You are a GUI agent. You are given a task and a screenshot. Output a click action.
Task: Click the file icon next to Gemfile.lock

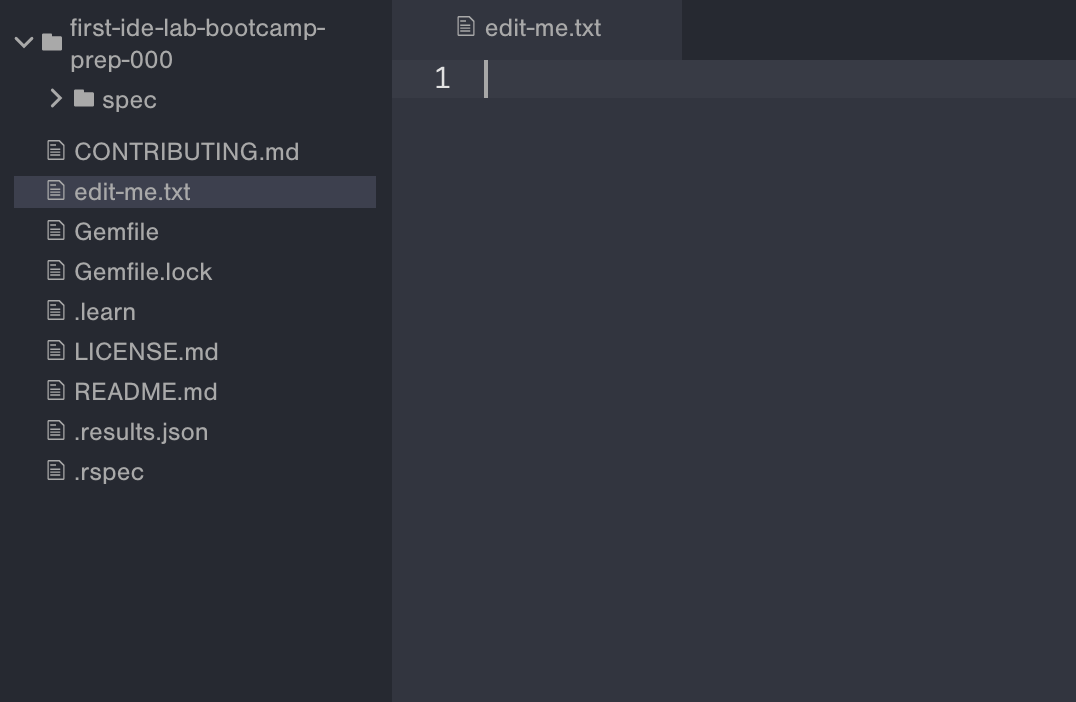point(56,271)
